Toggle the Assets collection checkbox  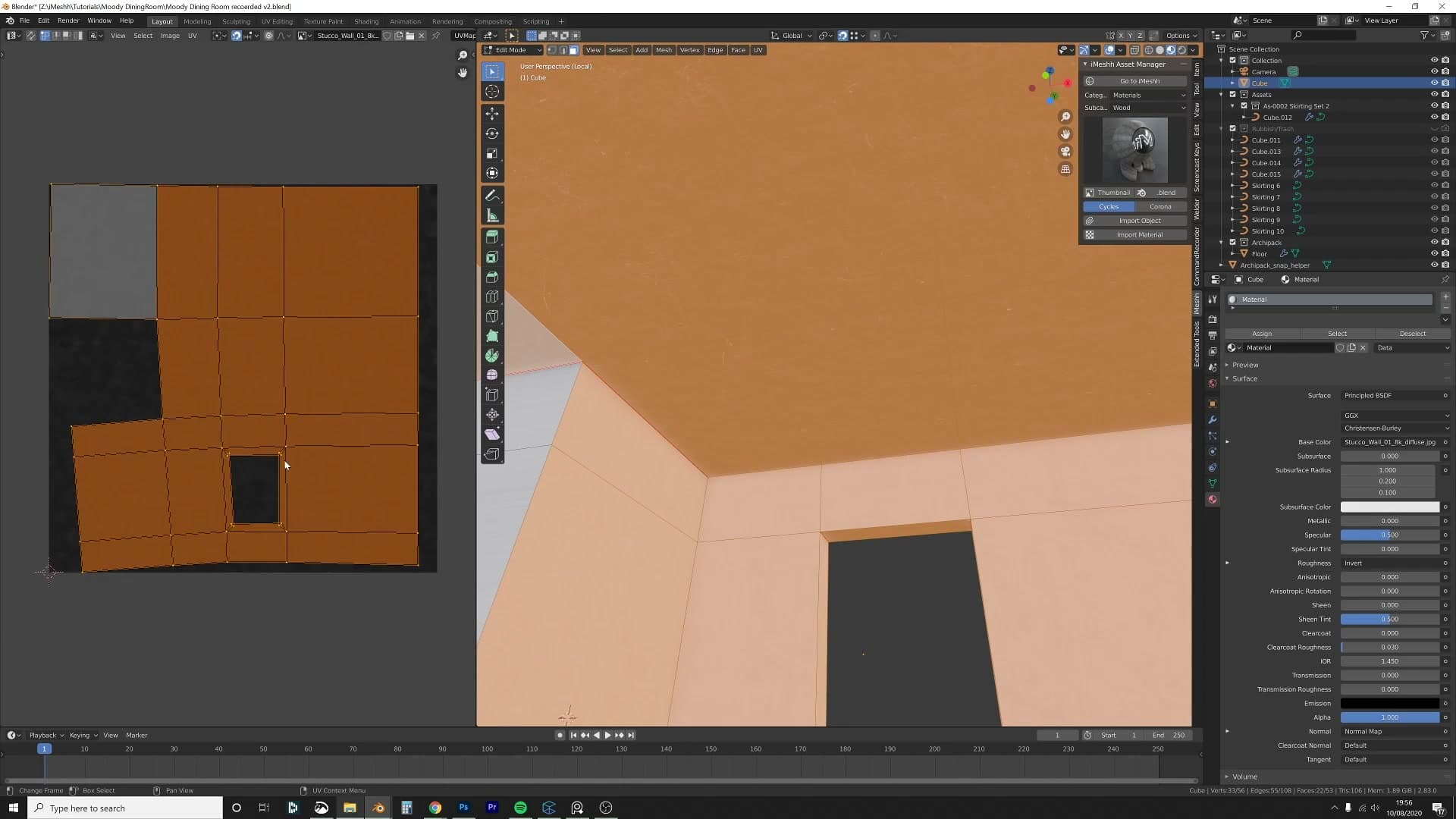[1233, 95]
